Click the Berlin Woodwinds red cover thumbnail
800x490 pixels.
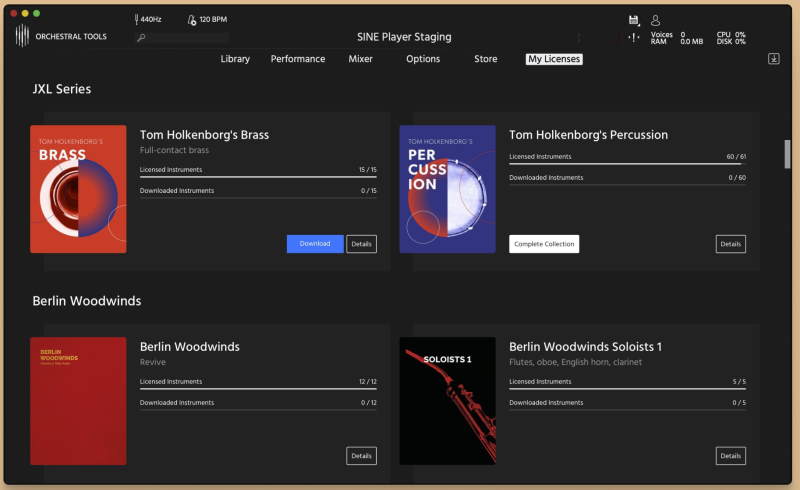tap(78, 401)
